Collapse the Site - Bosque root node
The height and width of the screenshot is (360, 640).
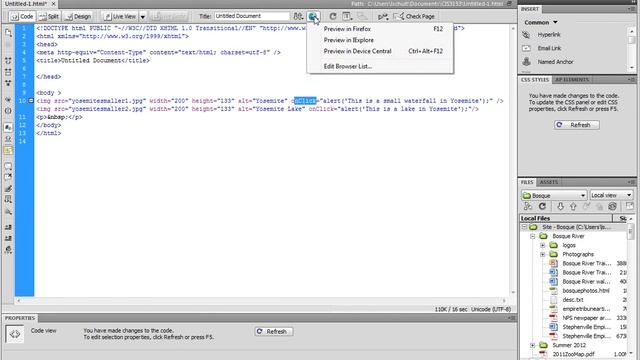524,227
